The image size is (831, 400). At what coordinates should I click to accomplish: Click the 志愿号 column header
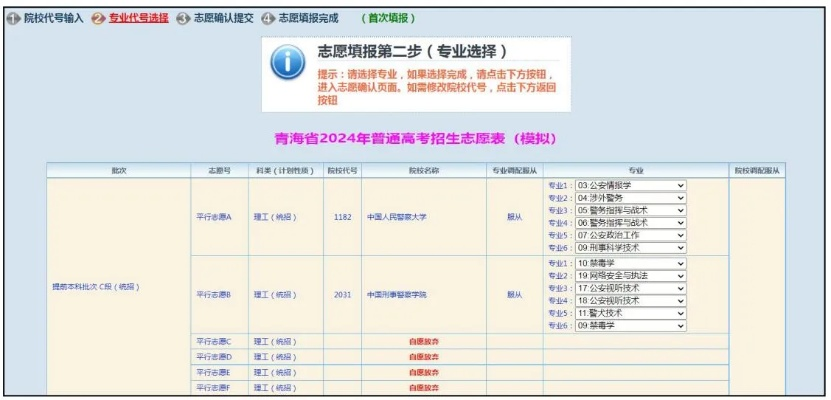[219, 171]
